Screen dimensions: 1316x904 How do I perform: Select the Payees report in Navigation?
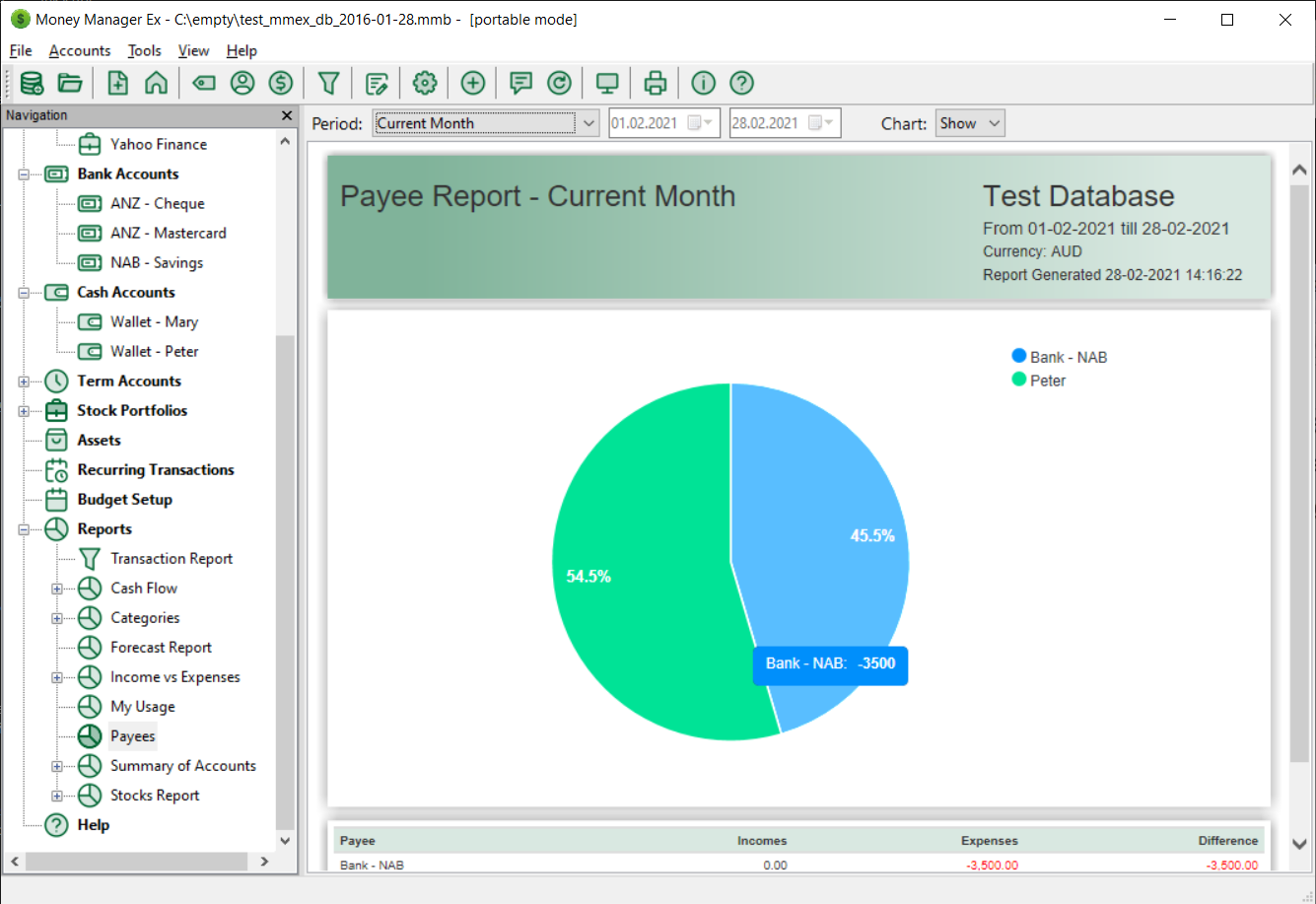tap(132, 735)
